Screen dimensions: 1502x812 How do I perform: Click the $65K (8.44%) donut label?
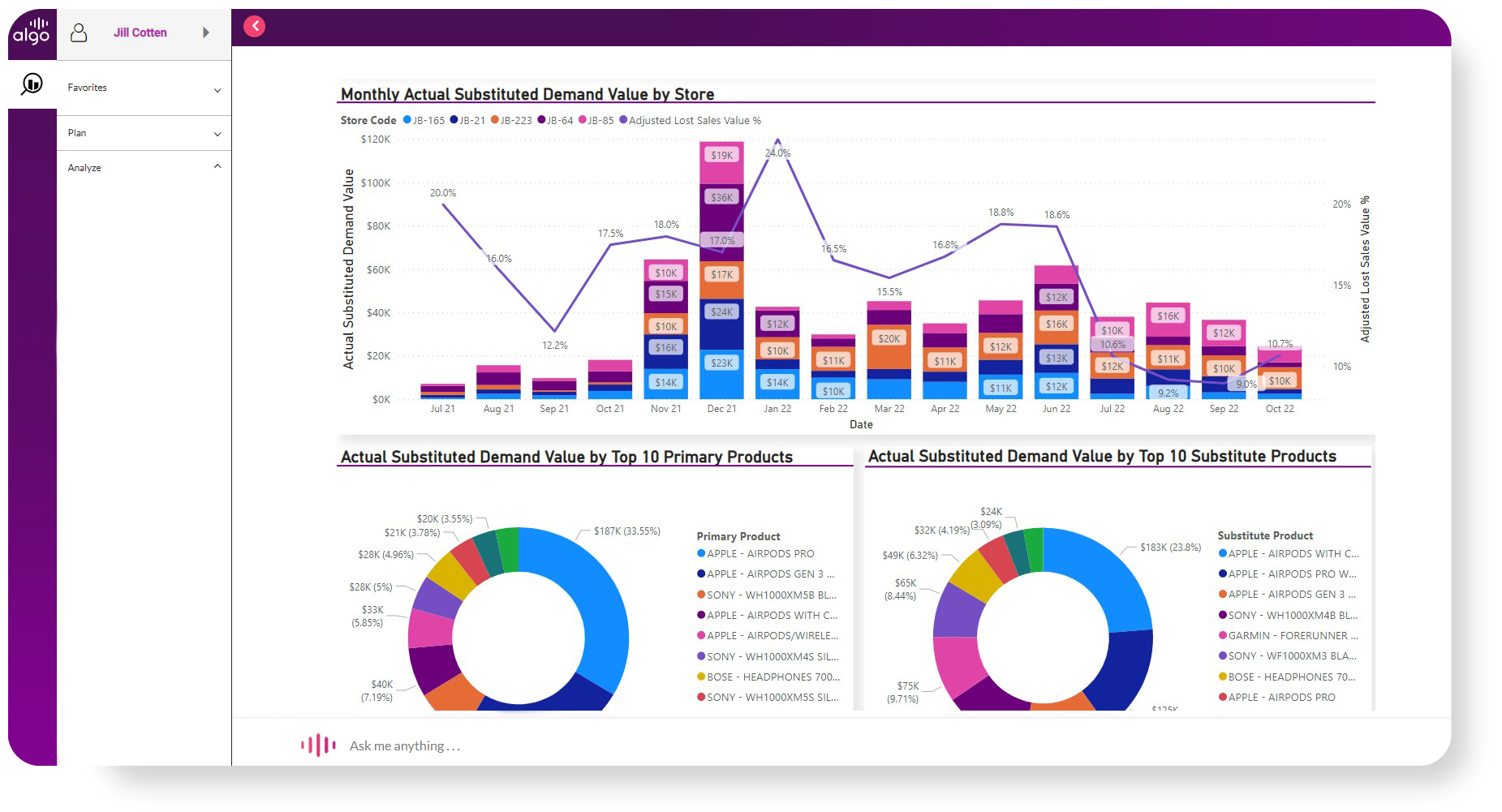[x=900, y=589]
